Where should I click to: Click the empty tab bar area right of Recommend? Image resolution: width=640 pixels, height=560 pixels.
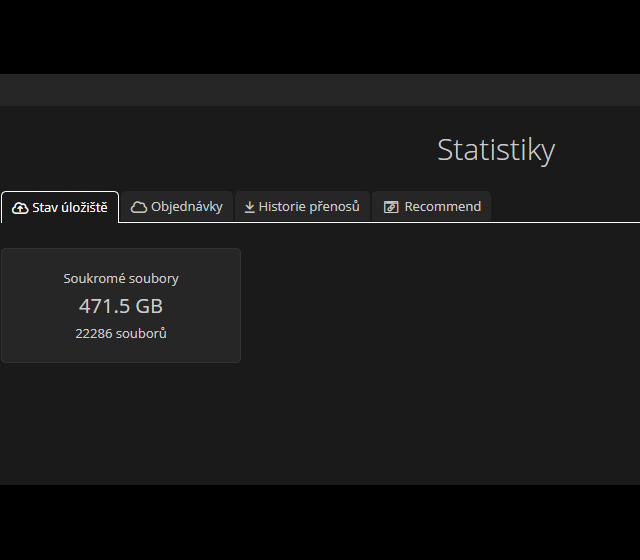[x=565, y=207]
